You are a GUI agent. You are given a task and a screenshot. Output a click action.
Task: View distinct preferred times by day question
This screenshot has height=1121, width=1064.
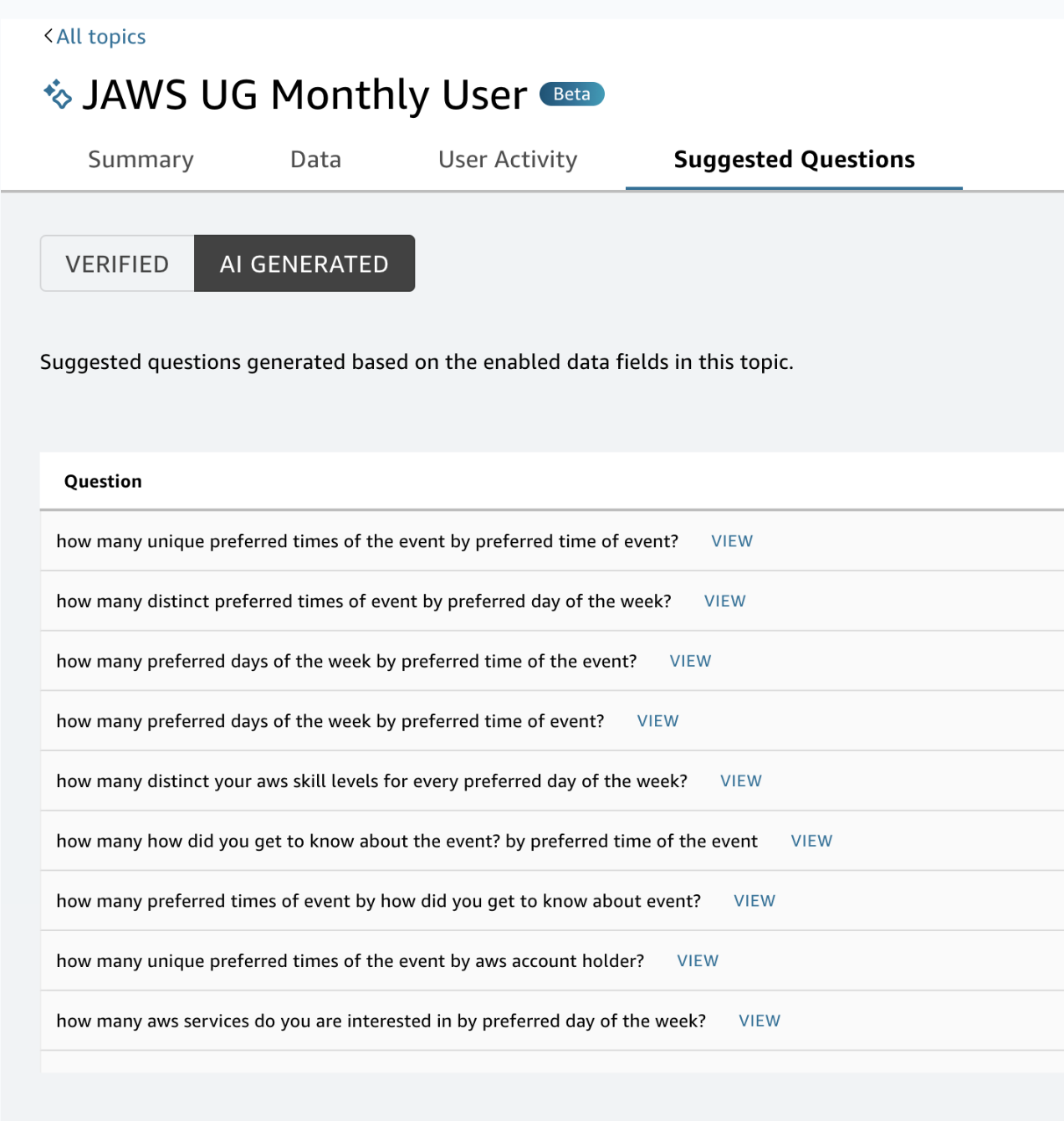click(x=724, y=601)
